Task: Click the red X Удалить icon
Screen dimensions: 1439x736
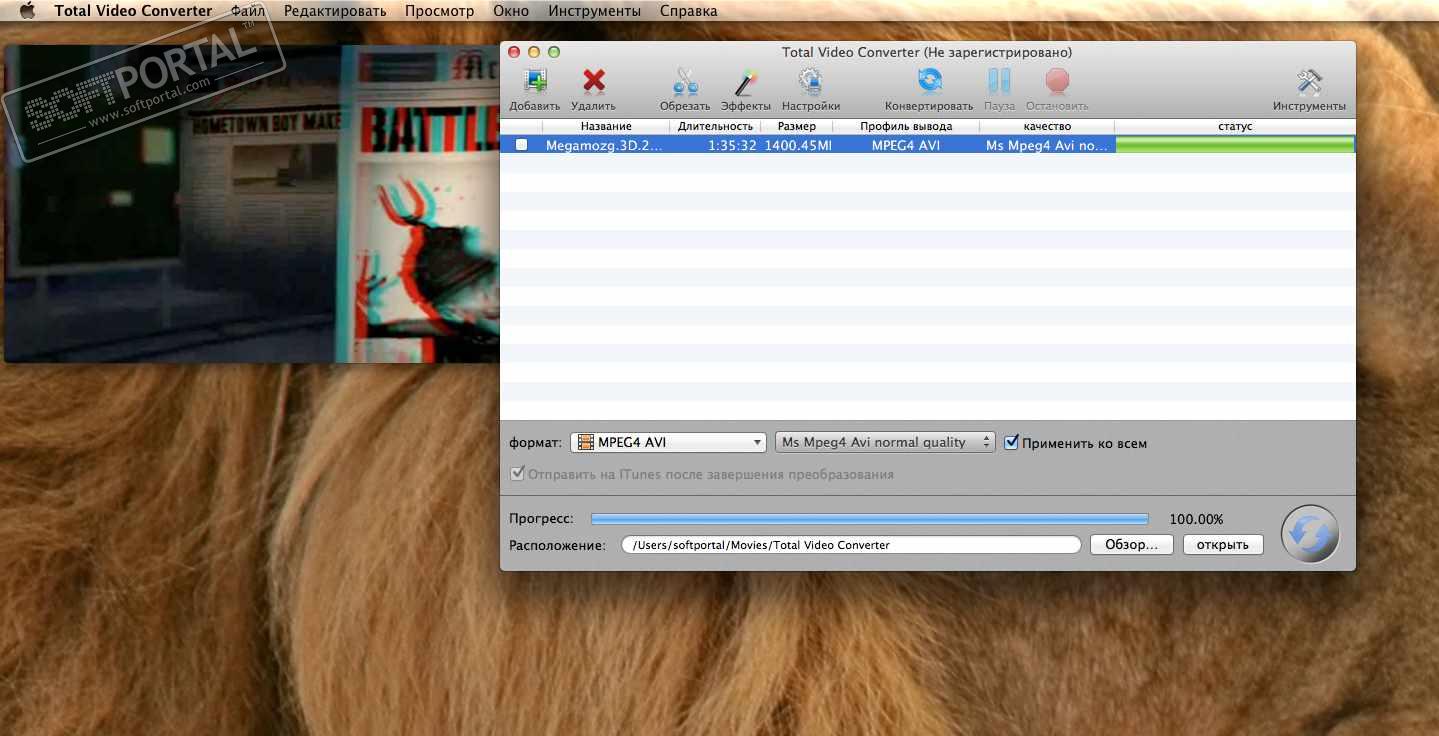Action: pyautogui.click(x=594, y=81)
